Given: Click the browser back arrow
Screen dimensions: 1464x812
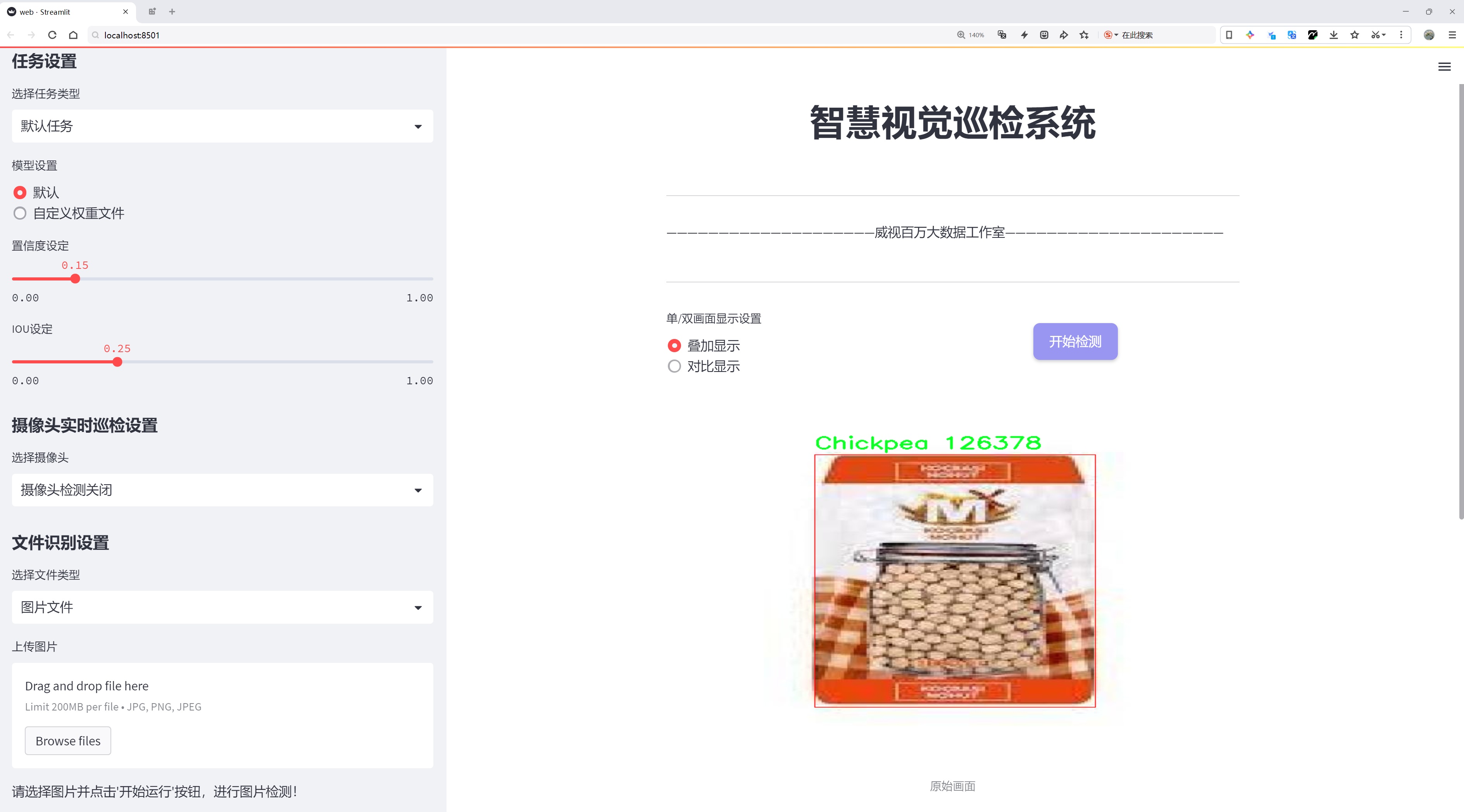Looking at the screenshot, I should pyautogui.click(x=11, y=35).
